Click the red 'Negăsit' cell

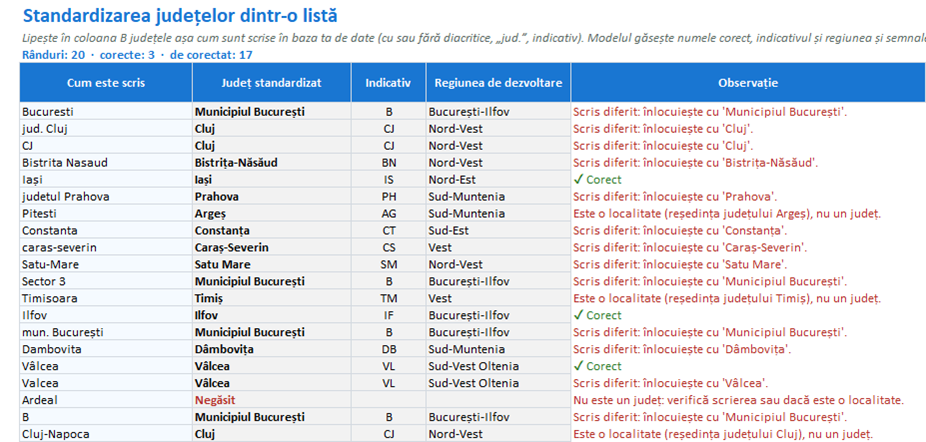pyautogui.click(x=272, y=400)
